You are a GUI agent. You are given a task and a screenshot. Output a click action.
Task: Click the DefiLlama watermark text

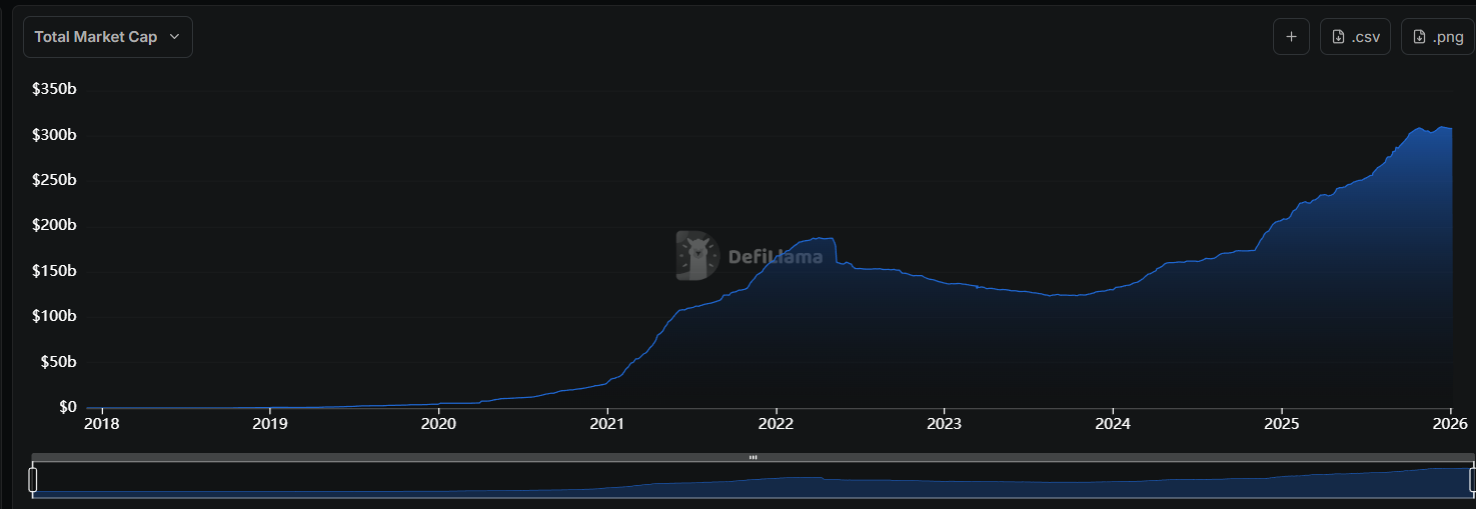click(775, 257)
